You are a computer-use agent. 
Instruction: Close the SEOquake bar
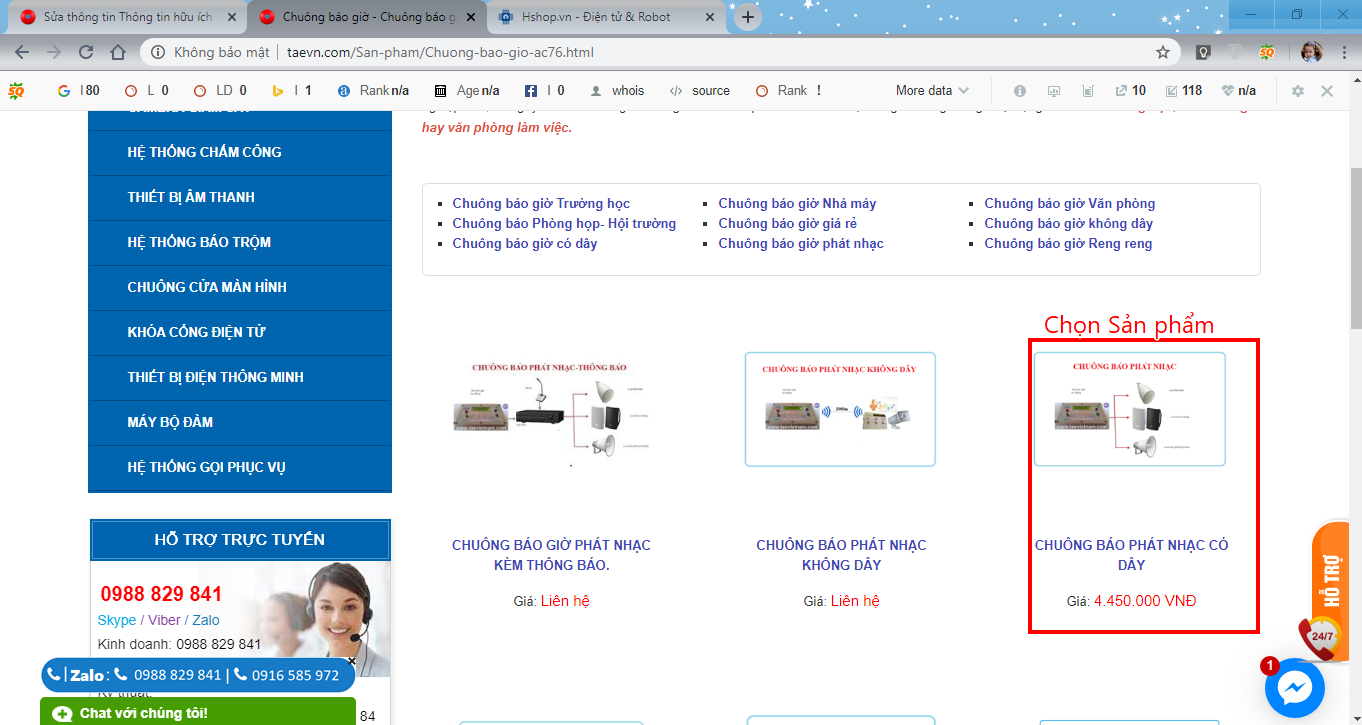click(1327, 90)
